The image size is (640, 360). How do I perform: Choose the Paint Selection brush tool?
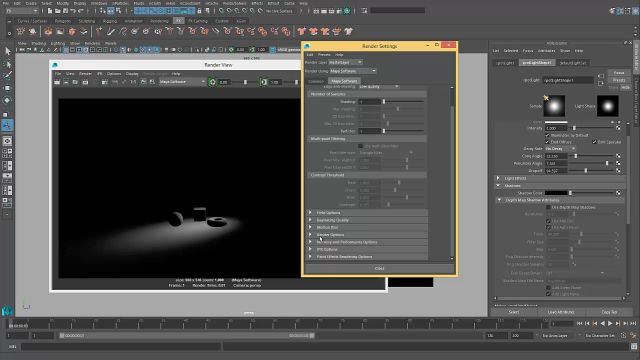coord(7,76)
